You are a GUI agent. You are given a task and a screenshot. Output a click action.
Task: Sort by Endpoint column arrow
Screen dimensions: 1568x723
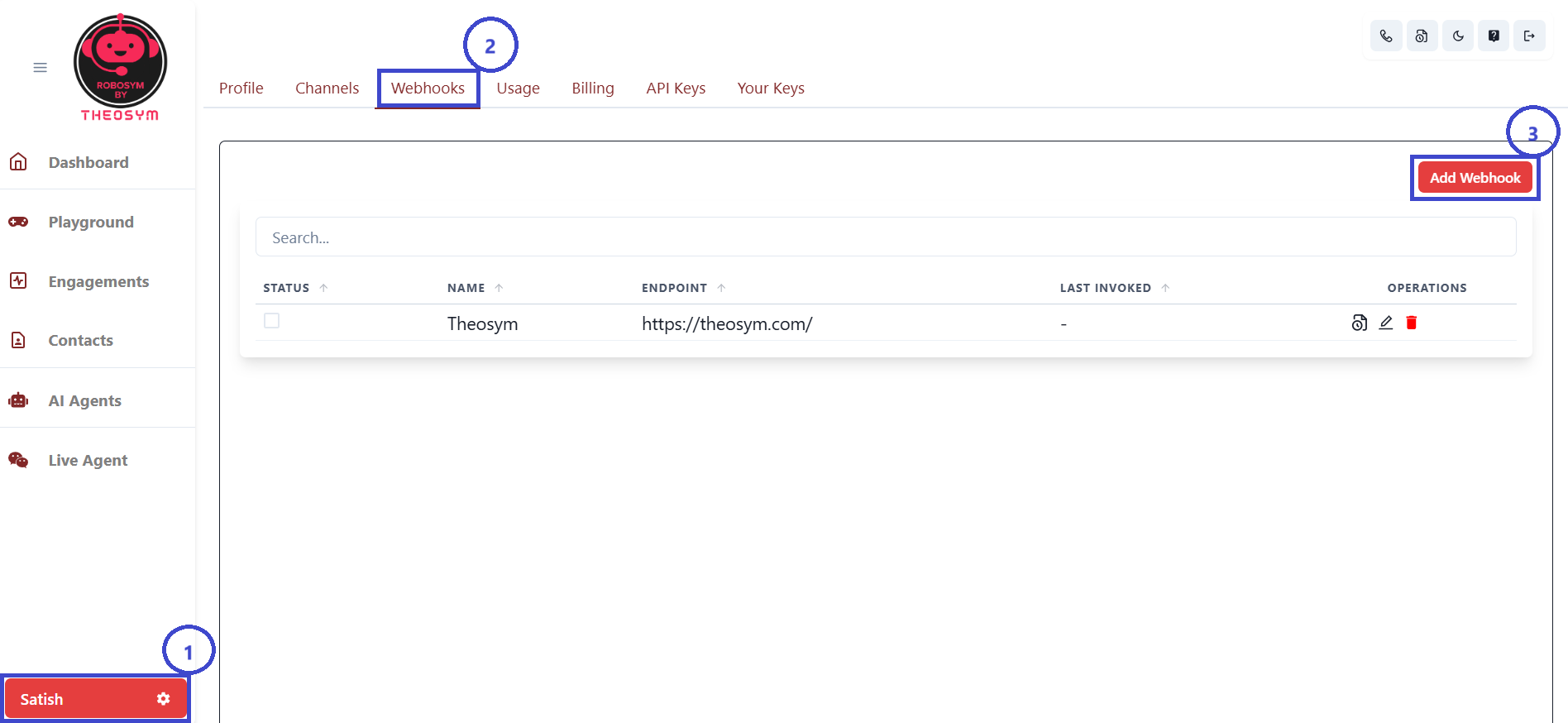(721, 288)
